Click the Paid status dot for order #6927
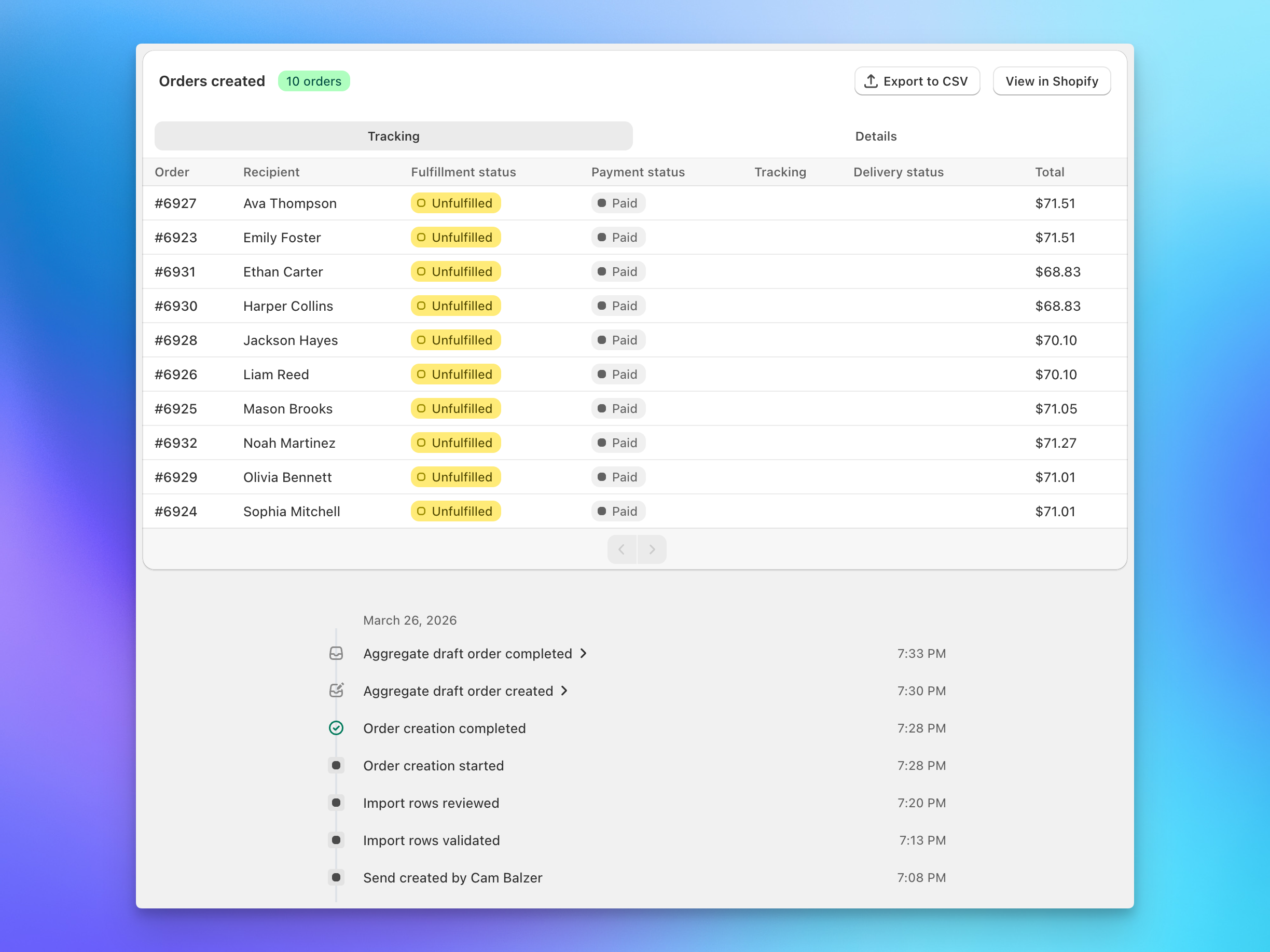 click(602, 203)
